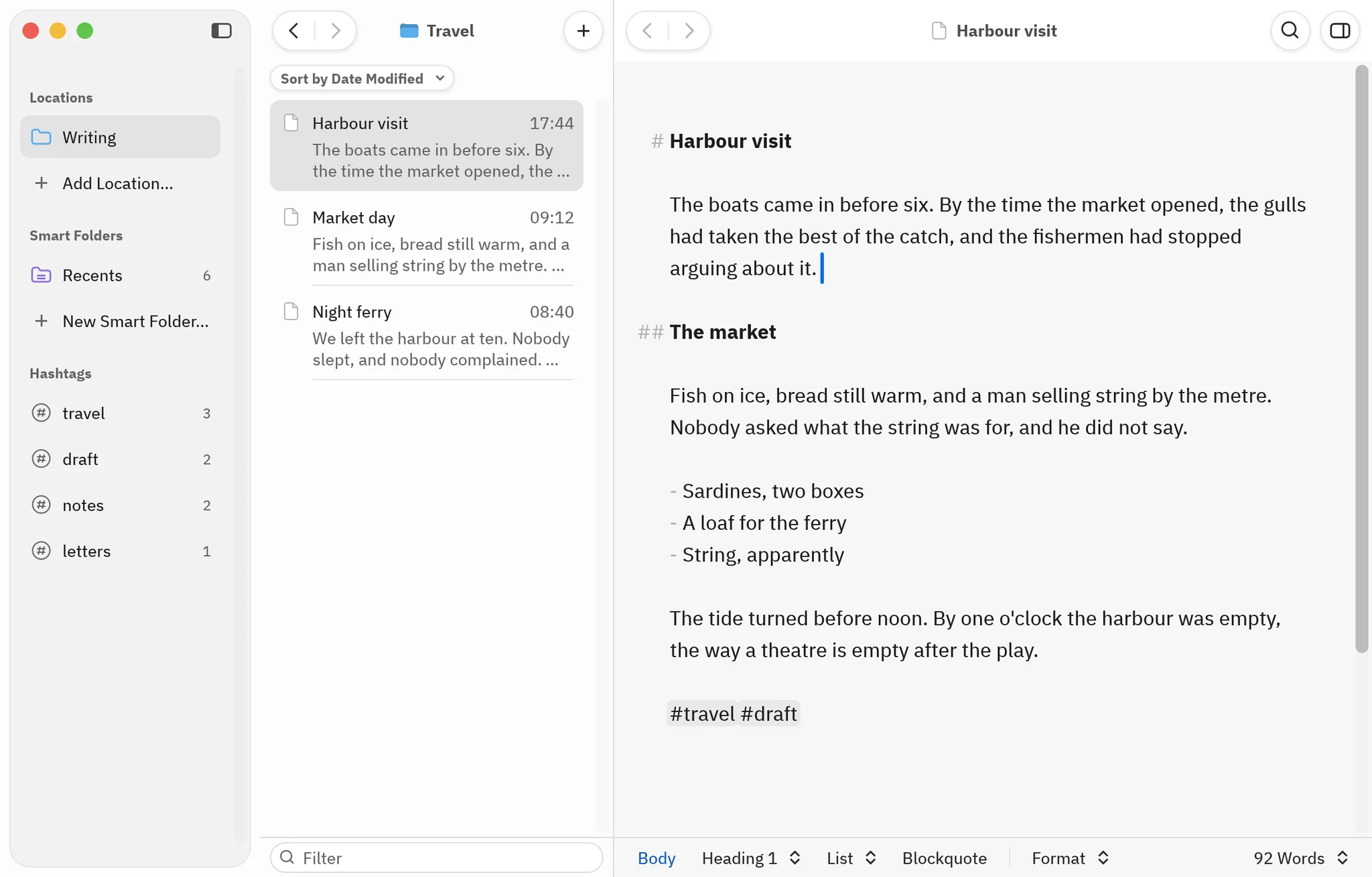
Task: Open the Market day sheet
Action: 427,241
